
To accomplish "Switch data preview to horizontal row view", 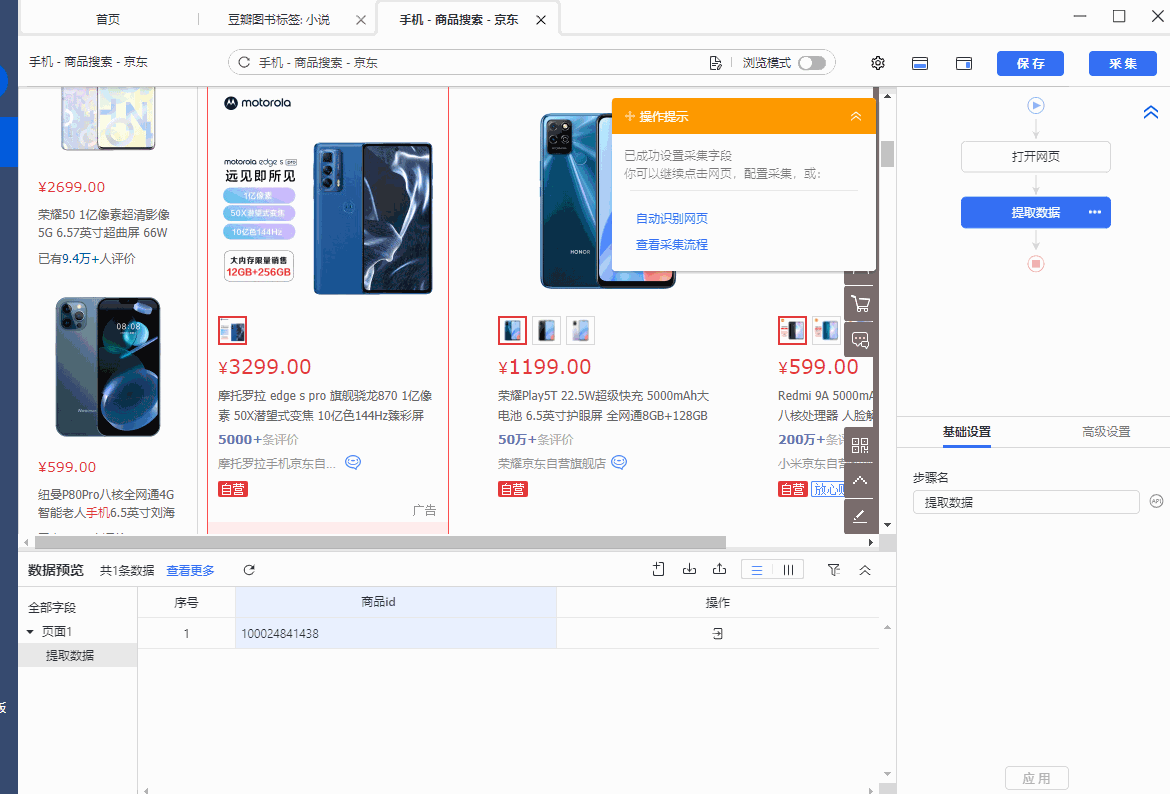I will click(757, 570).
